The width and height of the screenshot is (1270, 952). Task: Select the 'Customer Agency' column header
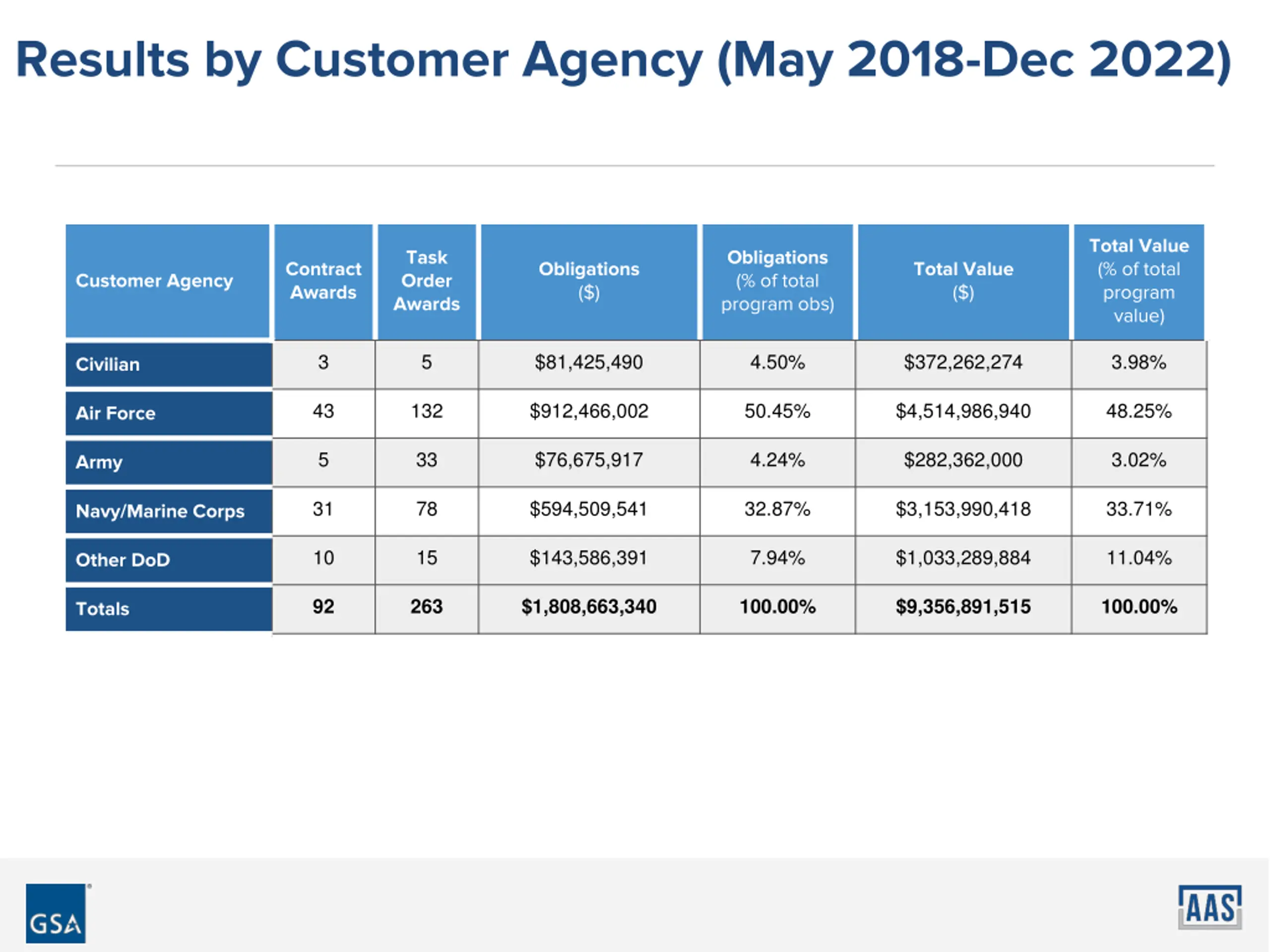168,281
